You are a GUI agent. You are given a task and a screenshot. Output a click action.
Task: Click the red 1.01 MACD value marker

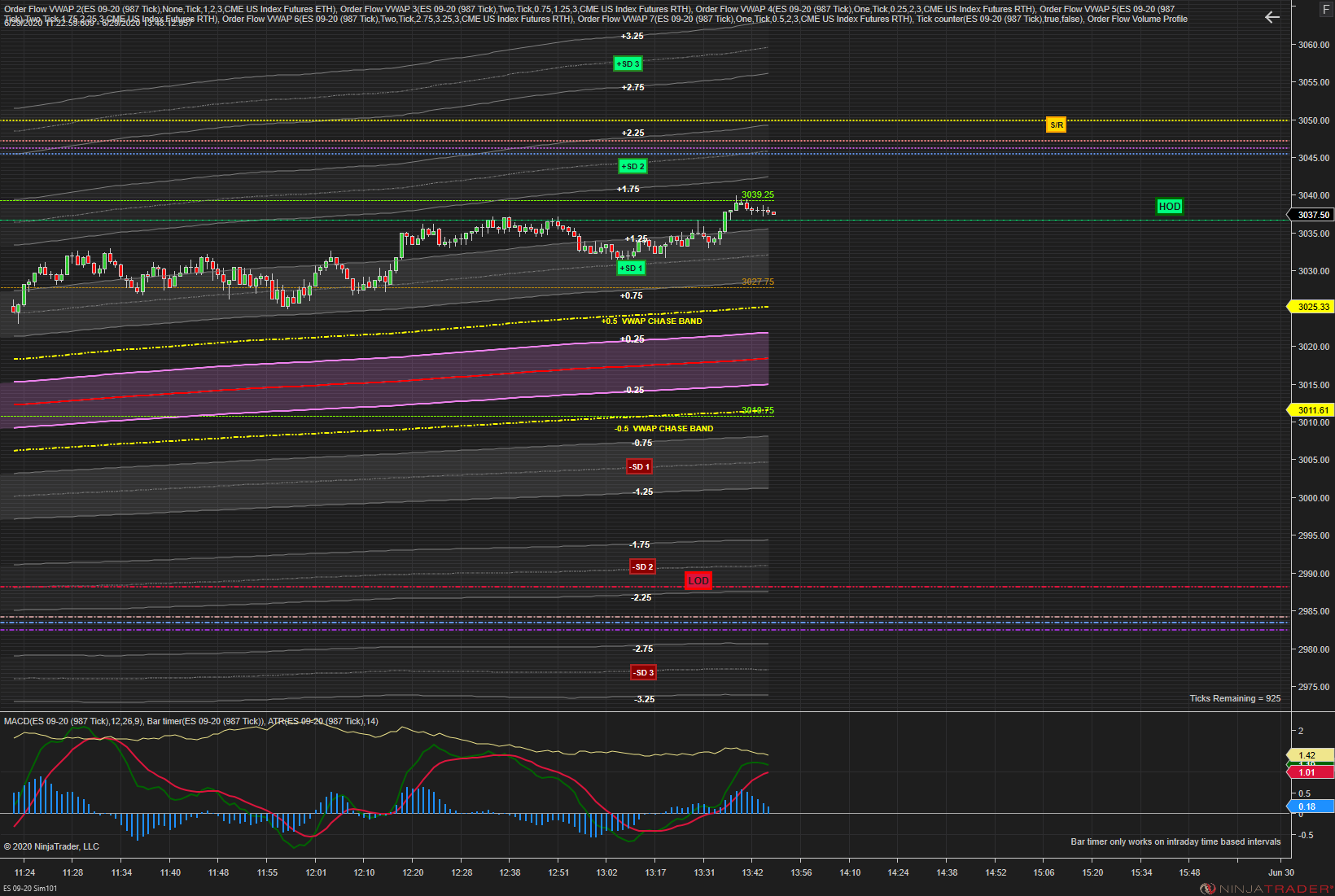tap(1311, 772)
